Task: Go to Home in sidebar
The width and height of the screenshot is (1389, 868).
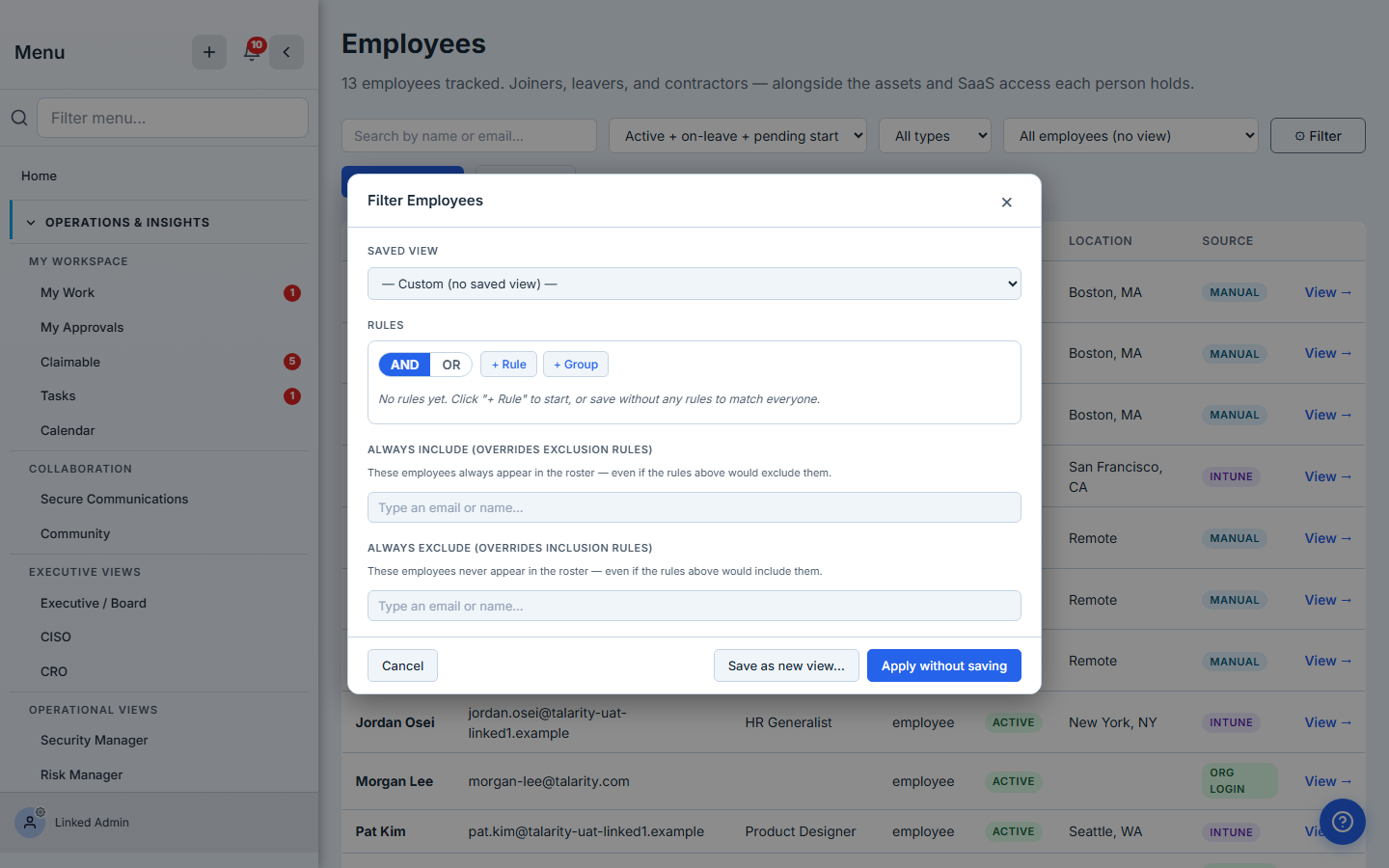Action: click(39, 176)
